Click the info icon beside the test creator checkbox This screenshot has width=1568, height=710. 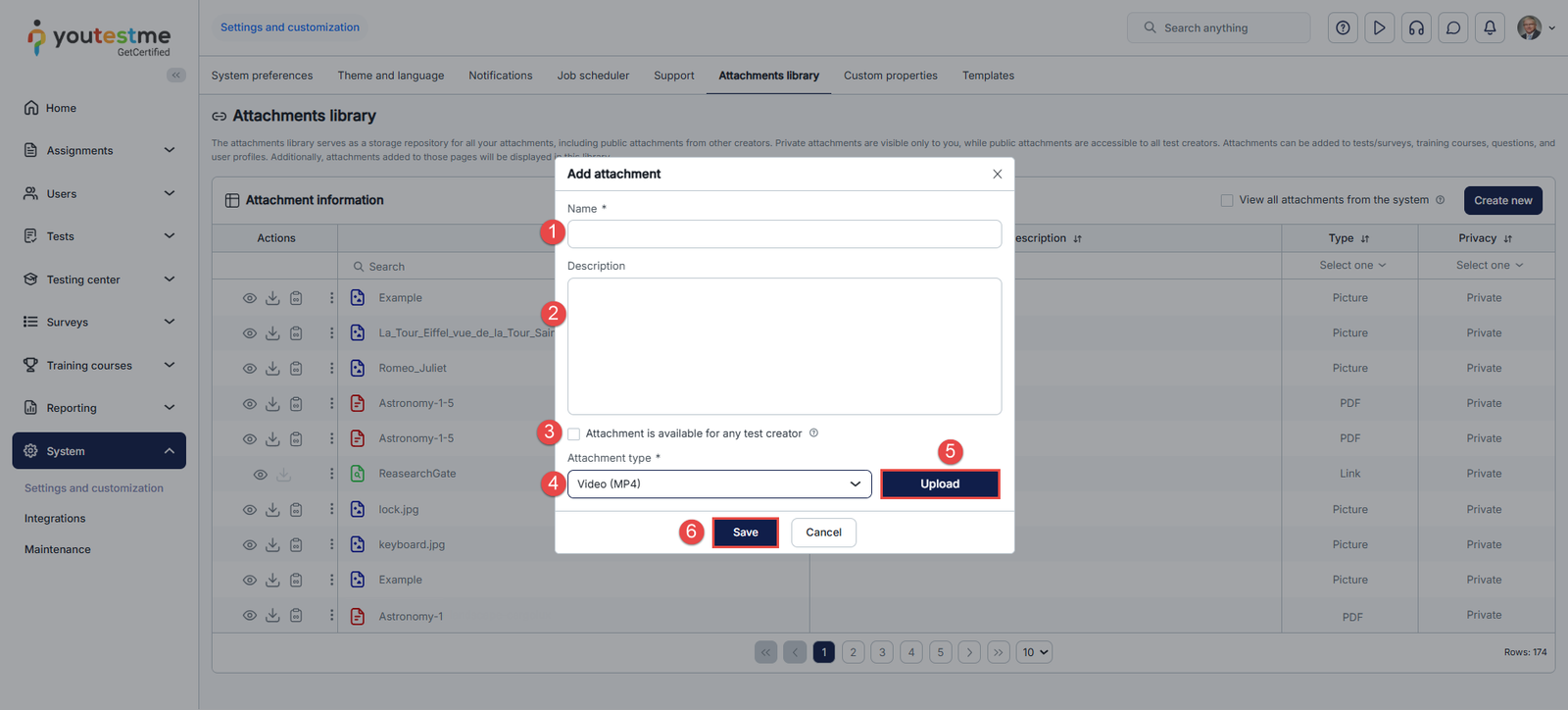click(813, 433)
